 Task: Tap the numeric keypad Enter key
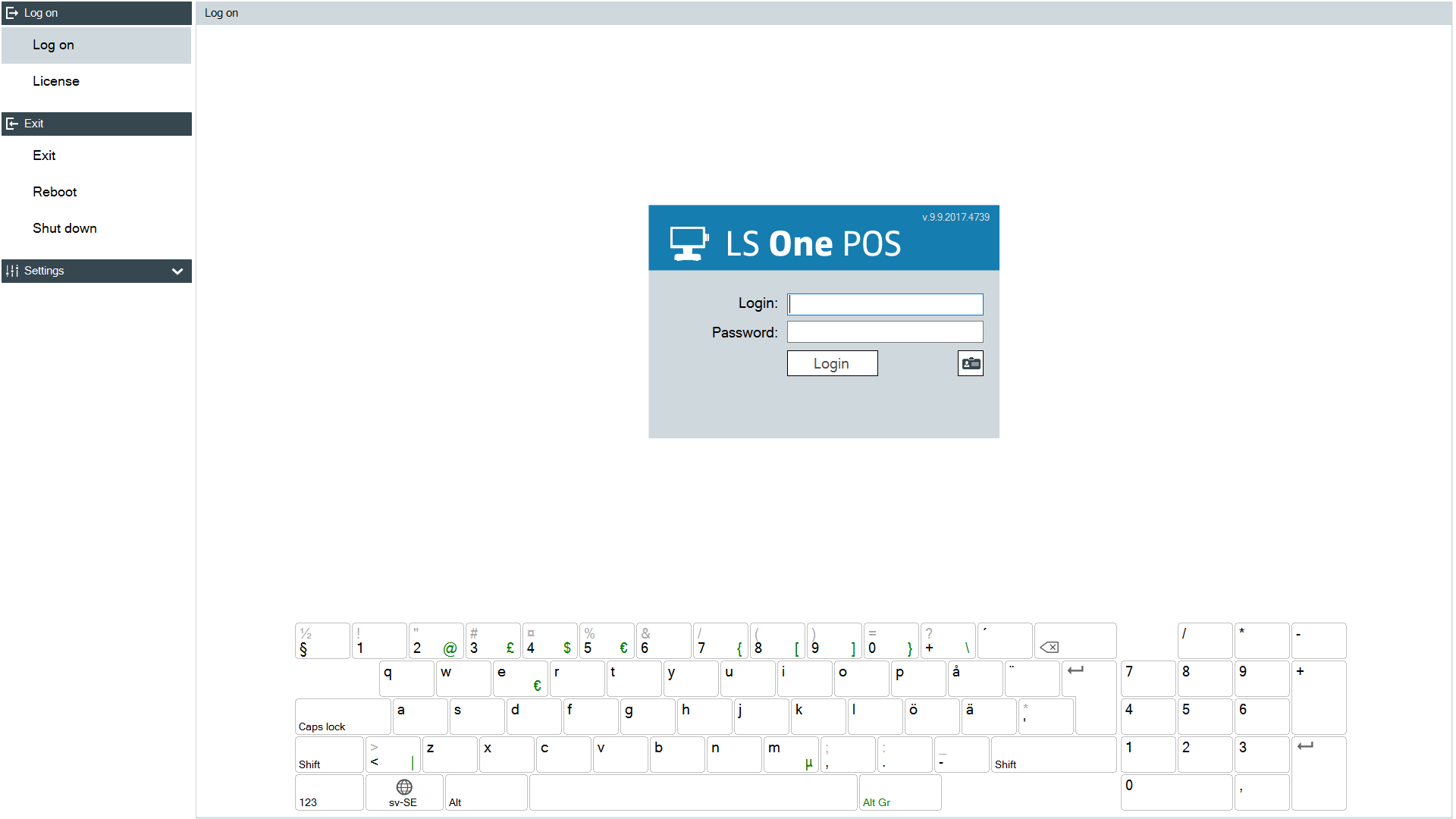point(1319,773)
